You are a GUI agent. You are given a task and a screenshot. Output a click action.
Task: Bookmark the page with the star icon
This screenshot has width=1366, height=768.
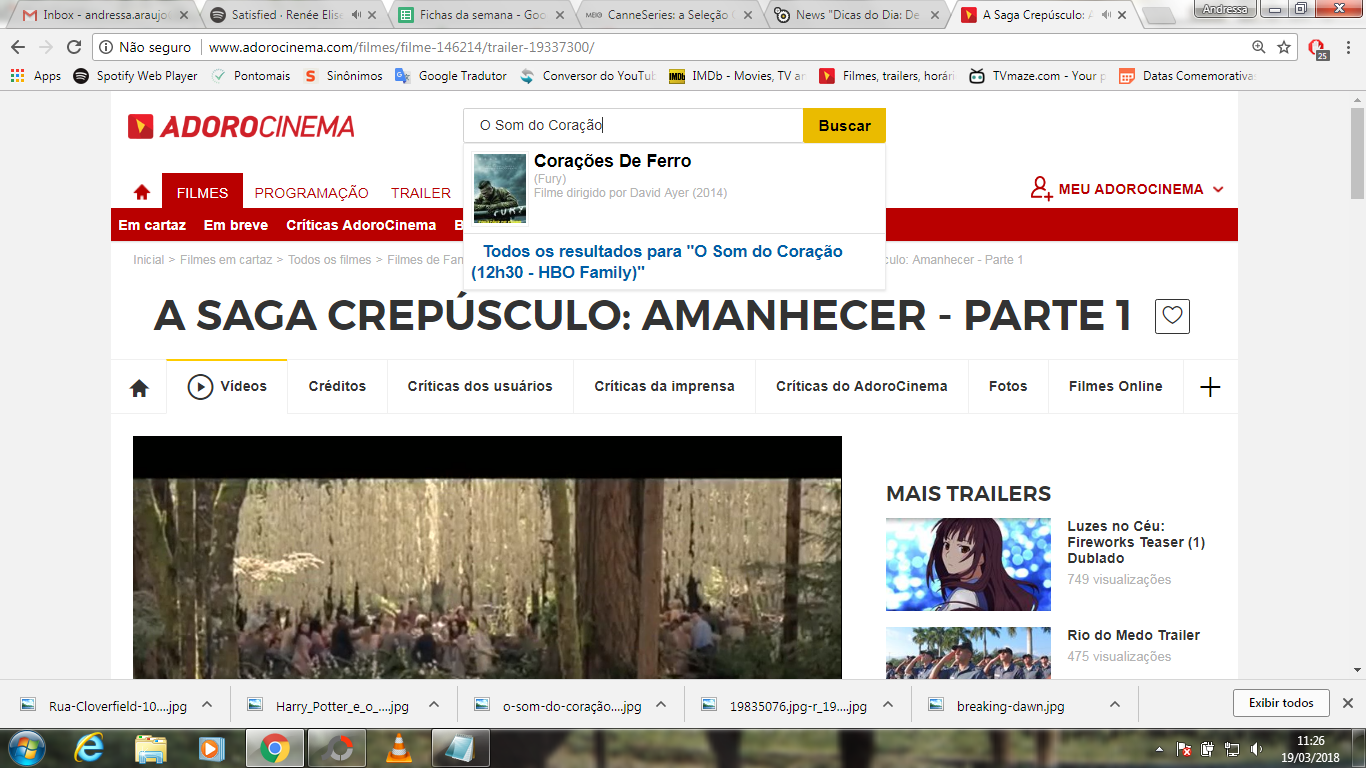point(1284,47)
